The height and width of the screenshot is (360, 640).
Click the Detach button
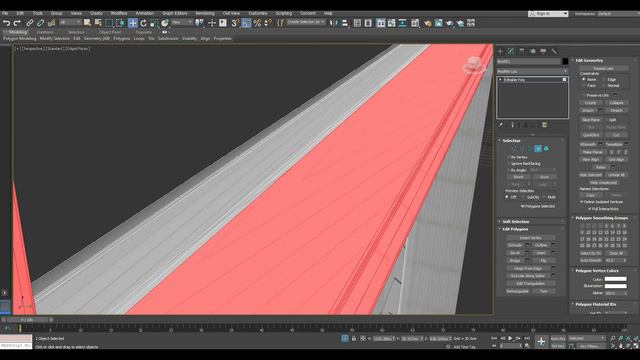(x=616, y=111)
